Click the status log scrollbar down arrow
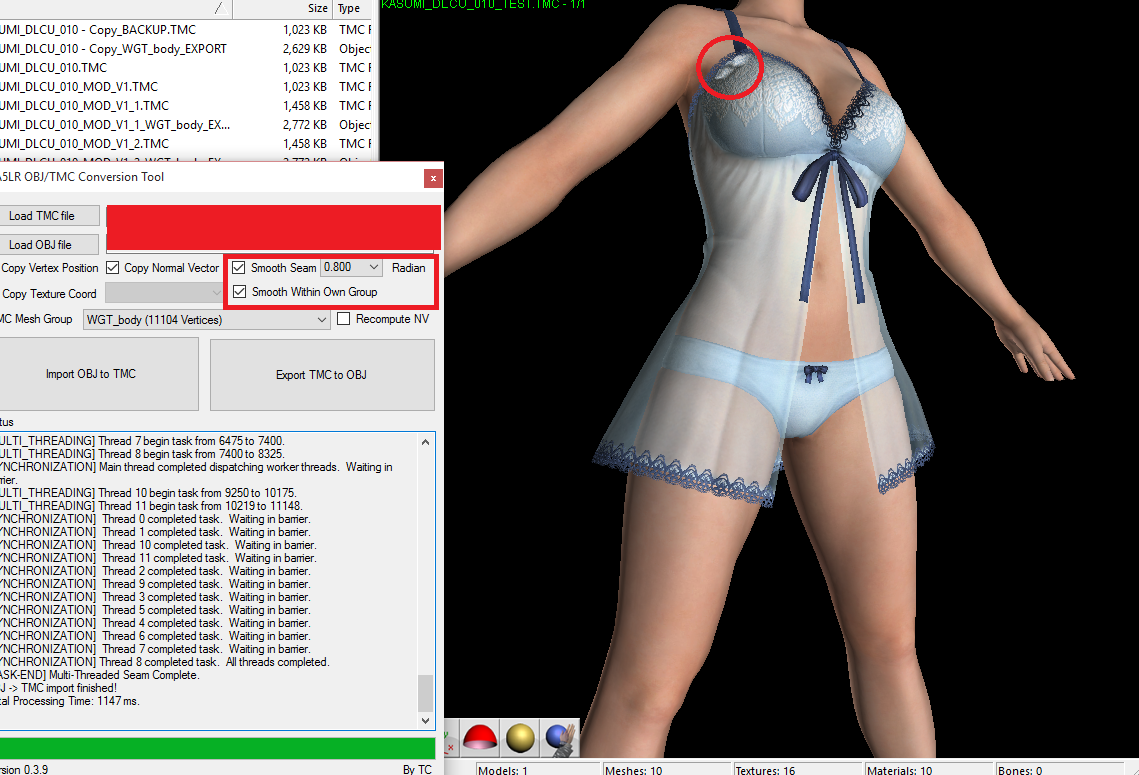1139x775 pixels. [x=427, y=720]
